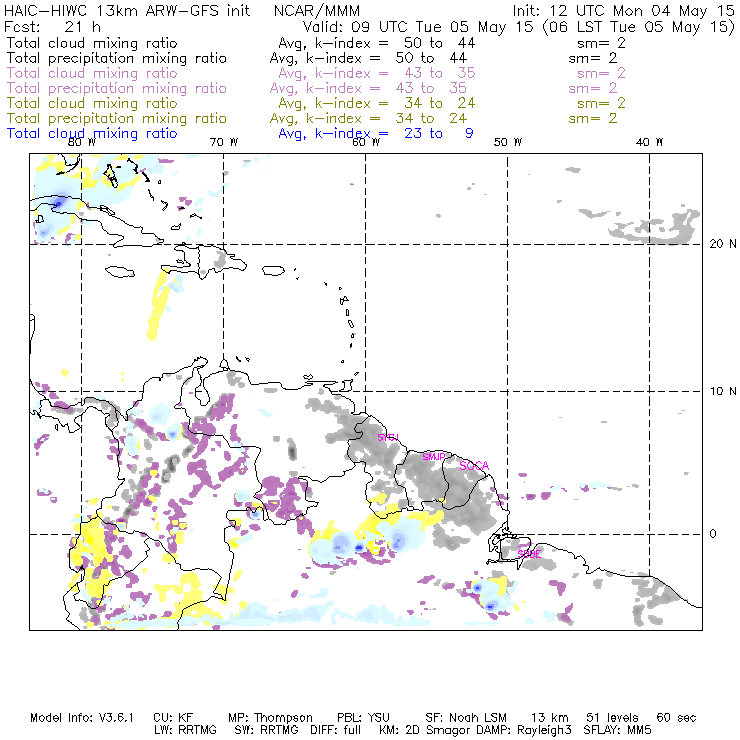Click 'sm= 2' on the top black row
The height and width of the screenshot is (740, 740).
pyautogui.click(x=601, y=43)
